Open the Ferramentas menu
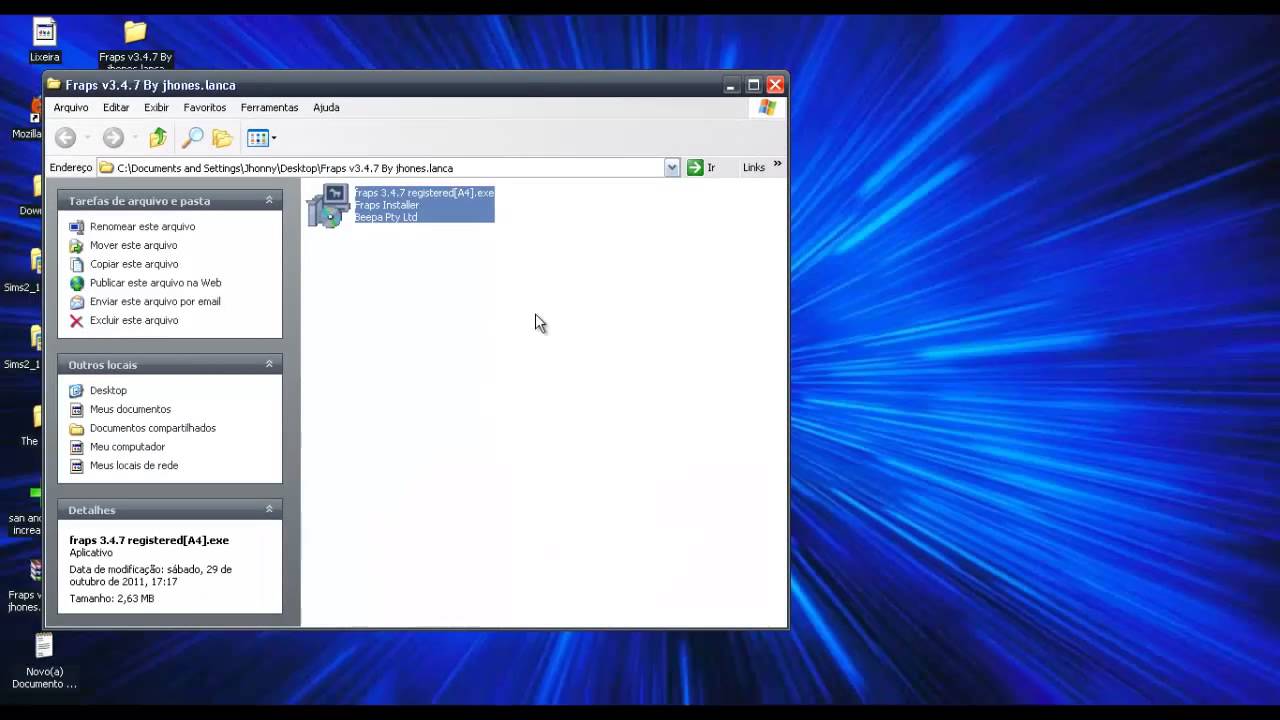Viewport: 1280px width, 720px height. pyautogui.click(x=269, y=107)
